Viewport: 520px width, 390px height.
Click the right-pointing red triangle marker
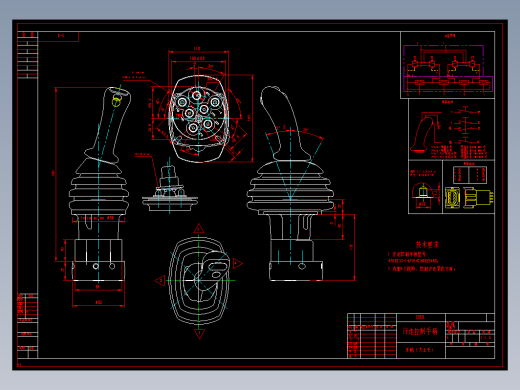click(237, 263)
